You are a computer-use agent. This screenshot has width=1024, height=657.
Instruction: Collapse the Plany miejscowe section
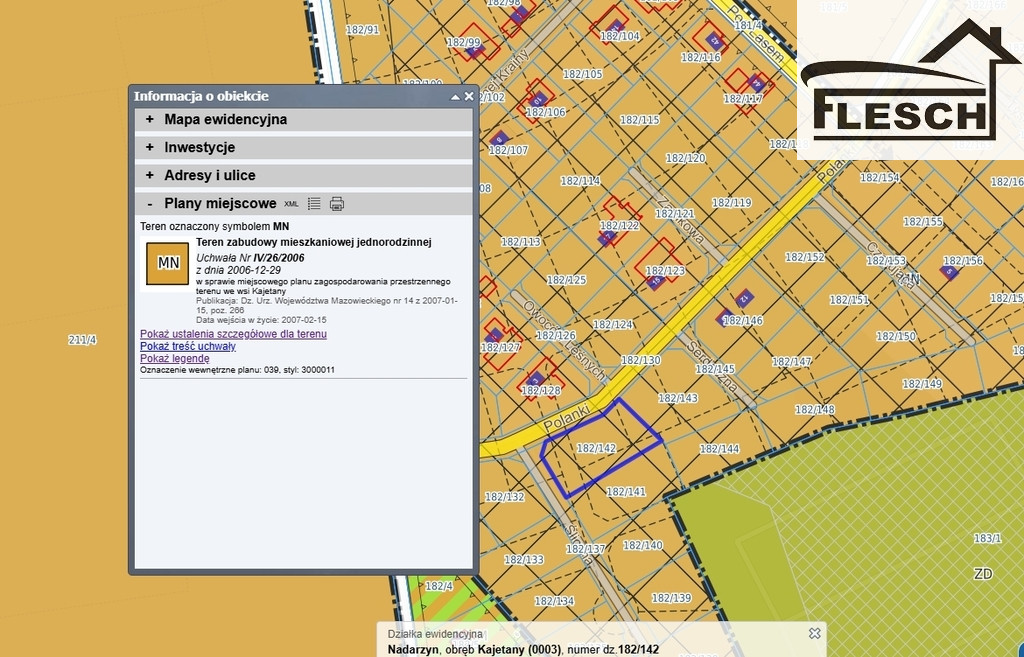[150, 204]
